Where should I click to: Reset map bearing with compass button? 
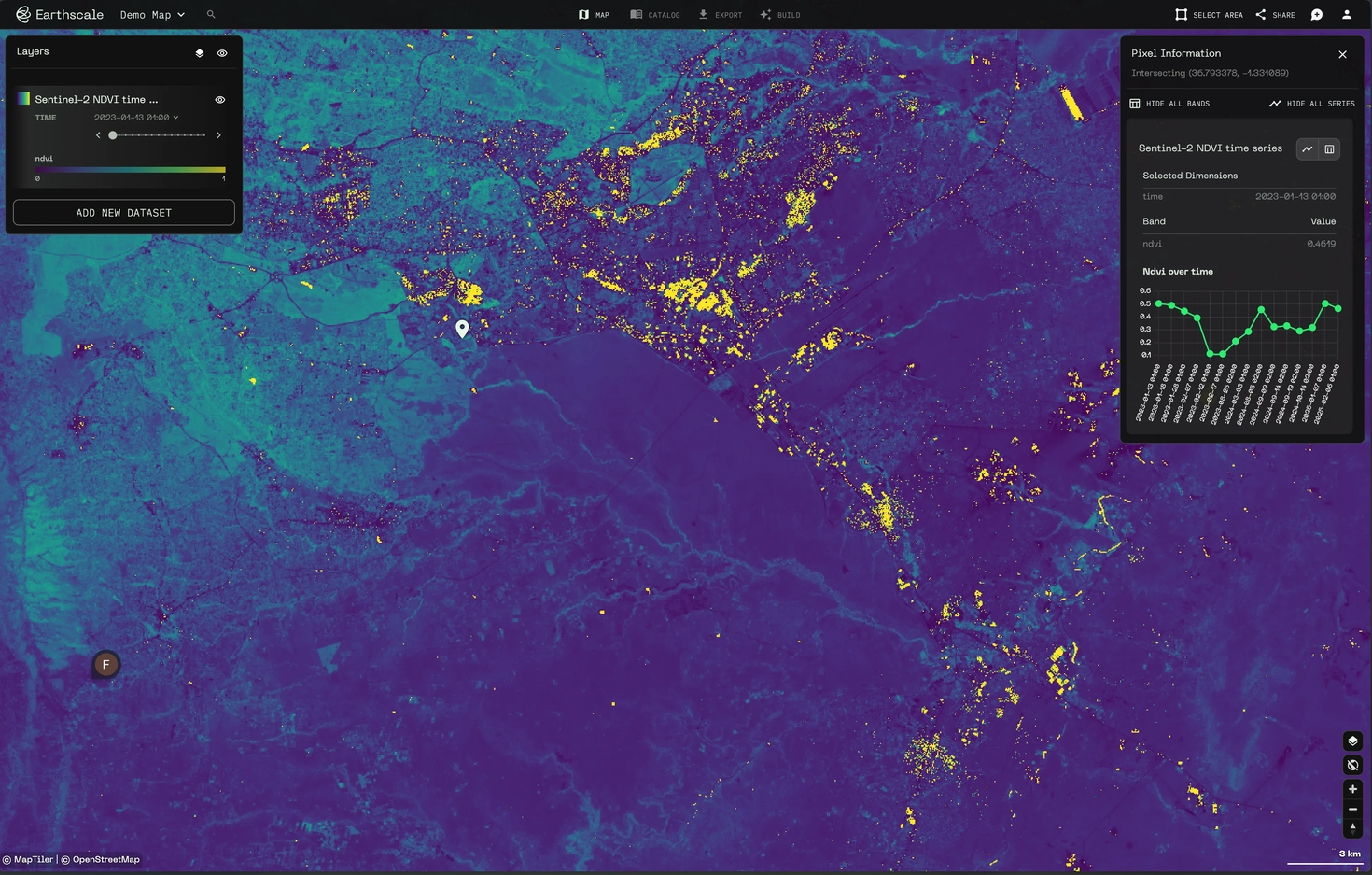coord(1352,828)
